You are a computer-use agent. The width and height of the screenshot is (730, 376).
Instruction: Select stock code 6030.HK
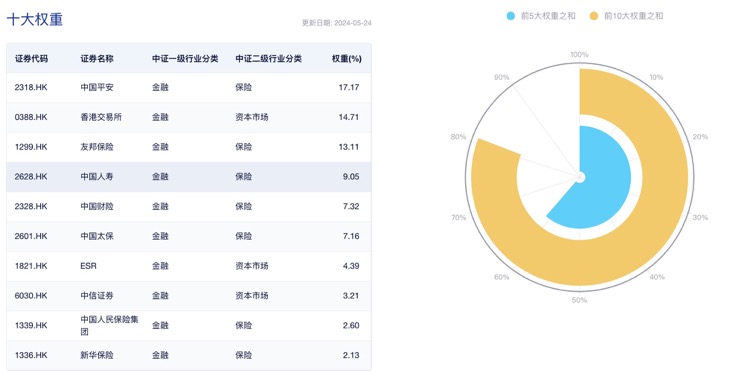(31, 296)
